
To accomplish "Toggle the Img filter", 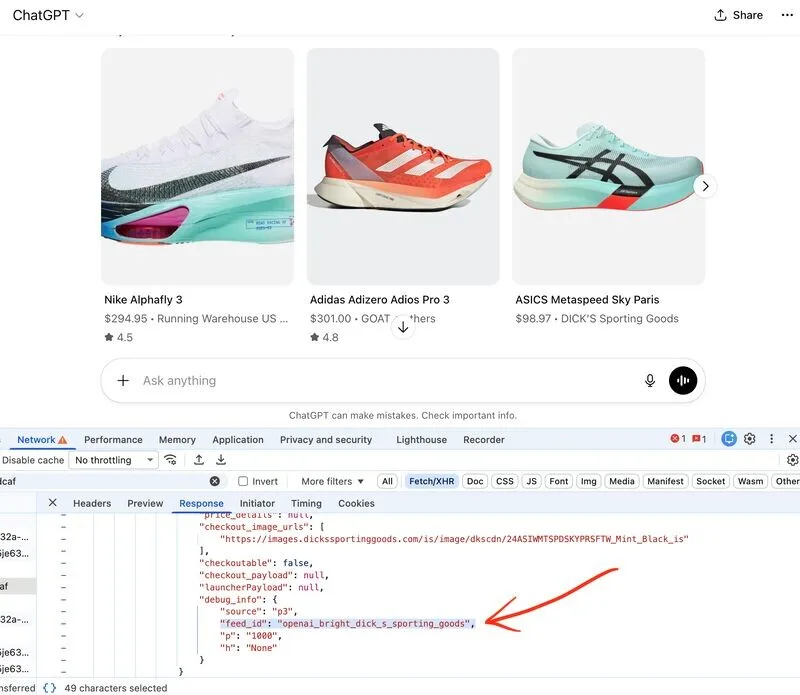I will click(x=588, y=481).
